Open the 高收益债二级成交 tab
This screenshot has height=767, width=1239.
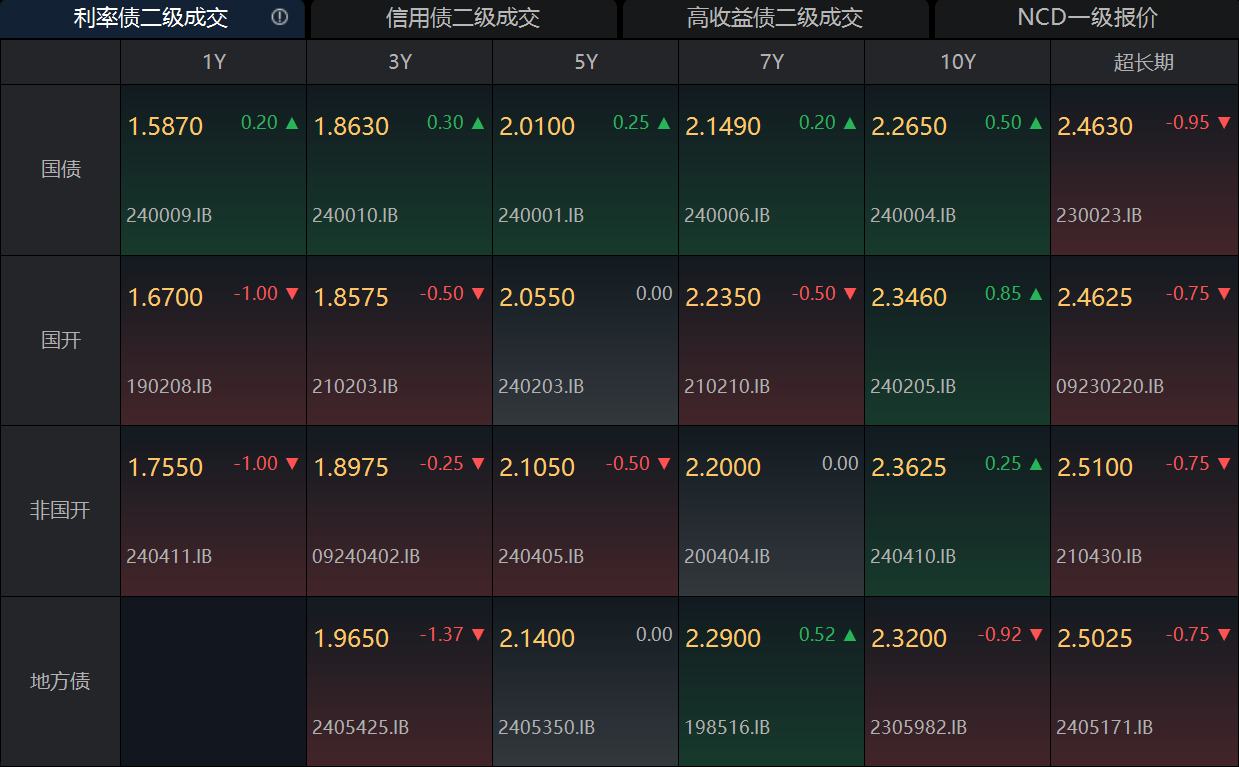click(775, 19)
